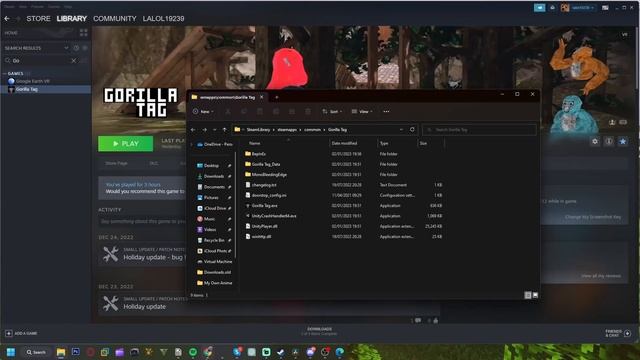This screenshot has width=640, height=360.
Task: Sort Steam library by recent activity clock
Action: coord(76,48)
